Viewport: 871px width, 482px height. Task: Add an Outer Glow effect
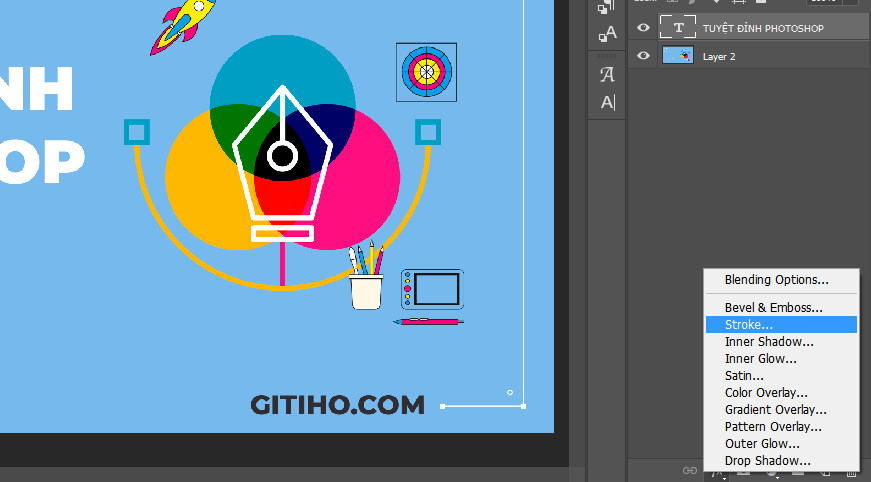click(781, 444)
